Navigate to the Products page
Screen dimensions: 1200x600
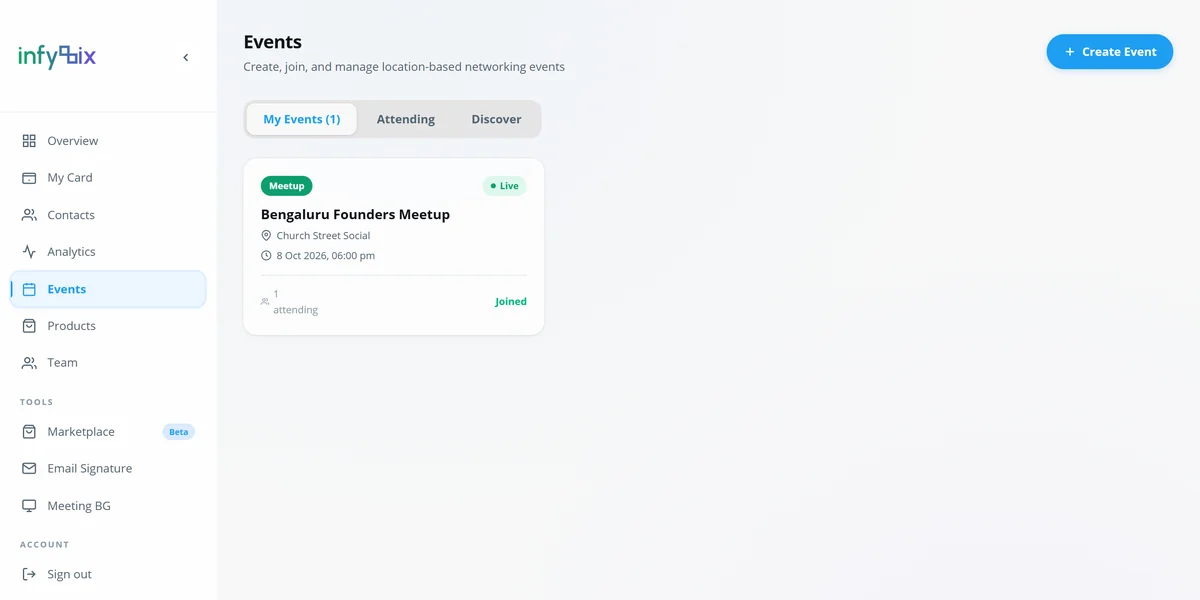108,326
